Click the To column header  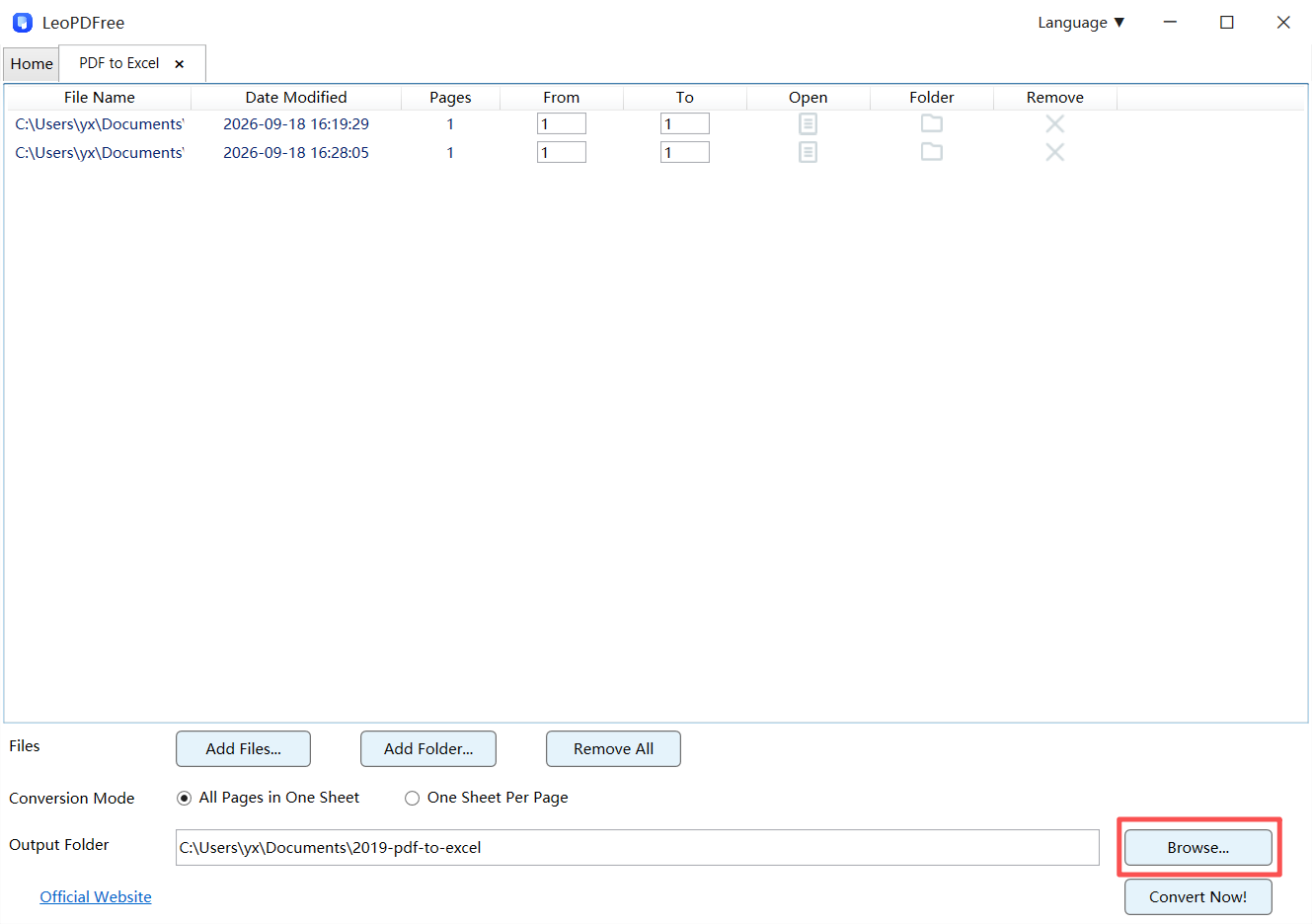click(684, 97)
